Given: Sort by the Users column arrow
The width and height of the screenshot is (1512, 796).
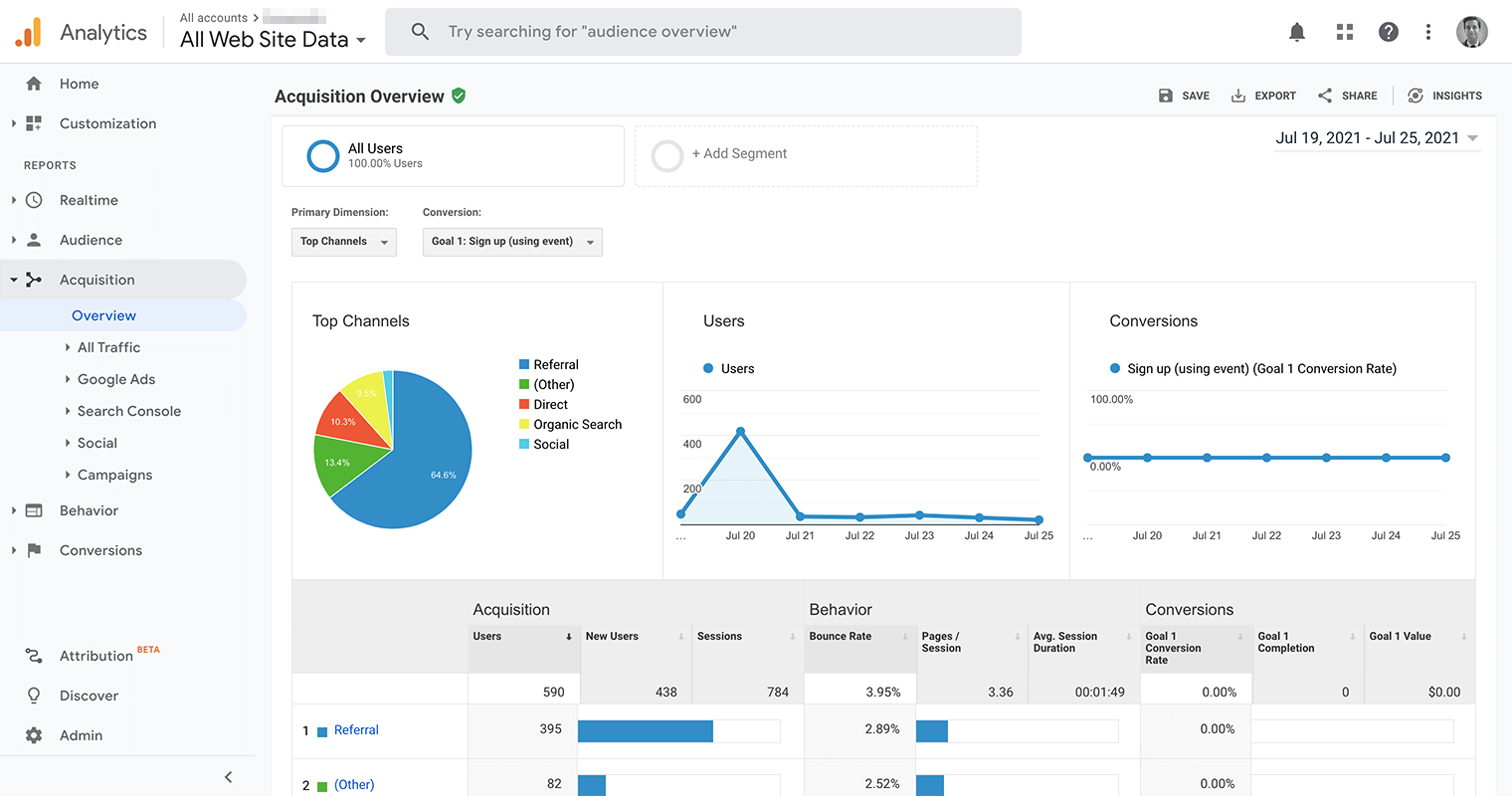Looking at the screenshot, I should 569,637.
